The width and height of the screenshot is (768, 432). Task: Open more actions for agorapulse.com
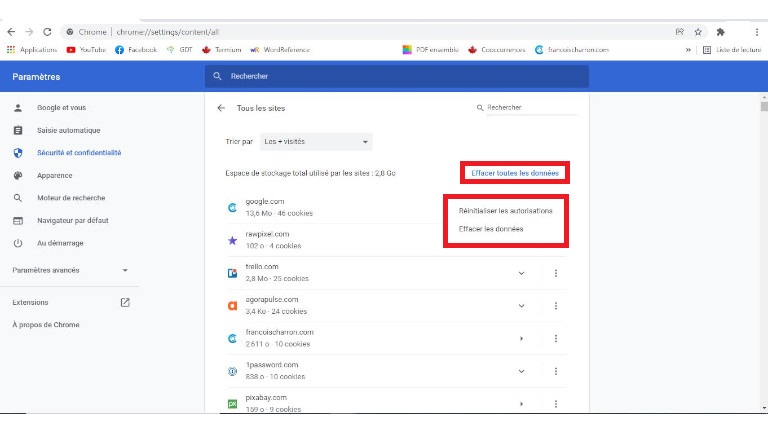(555, 306)
